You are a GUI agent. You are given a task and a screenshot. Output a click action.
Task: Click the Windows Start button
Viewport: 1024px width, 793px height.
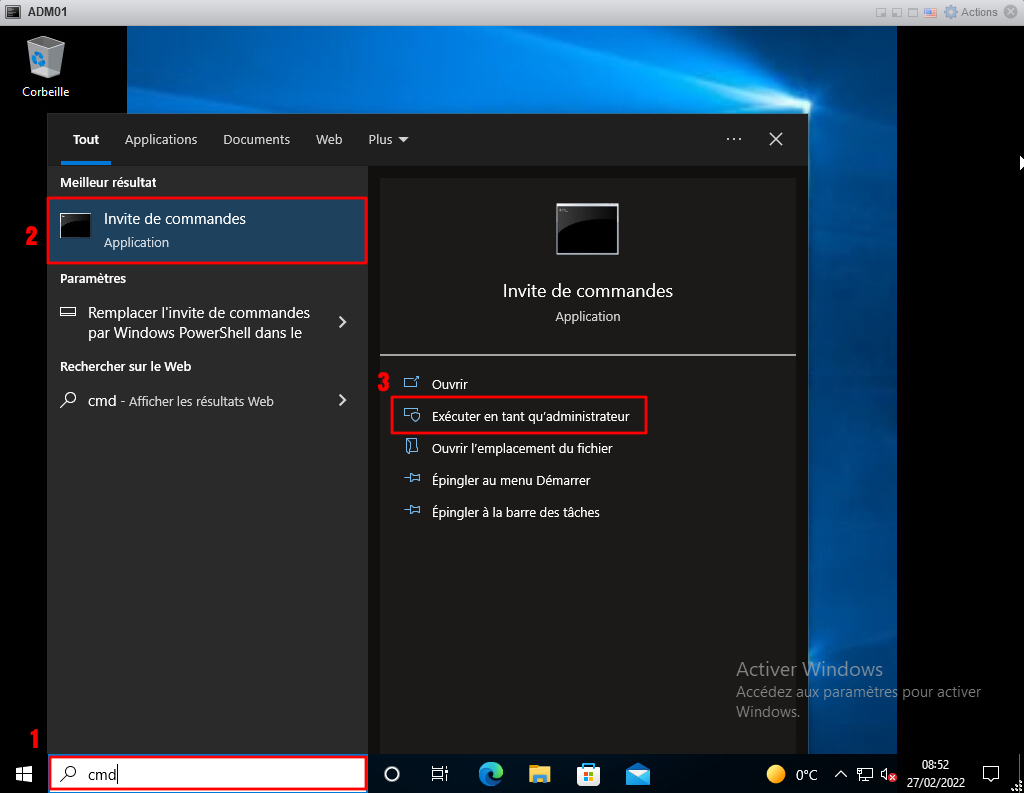pyautogui.click(x=23, y=773)
